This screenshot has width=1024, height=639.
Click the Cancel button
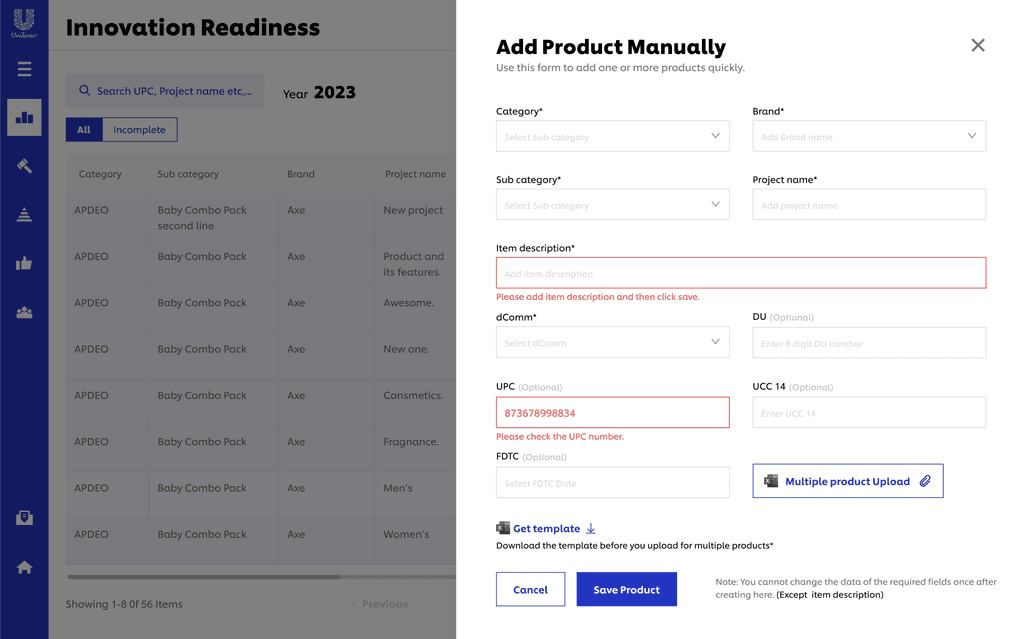(x=530, y=589)
